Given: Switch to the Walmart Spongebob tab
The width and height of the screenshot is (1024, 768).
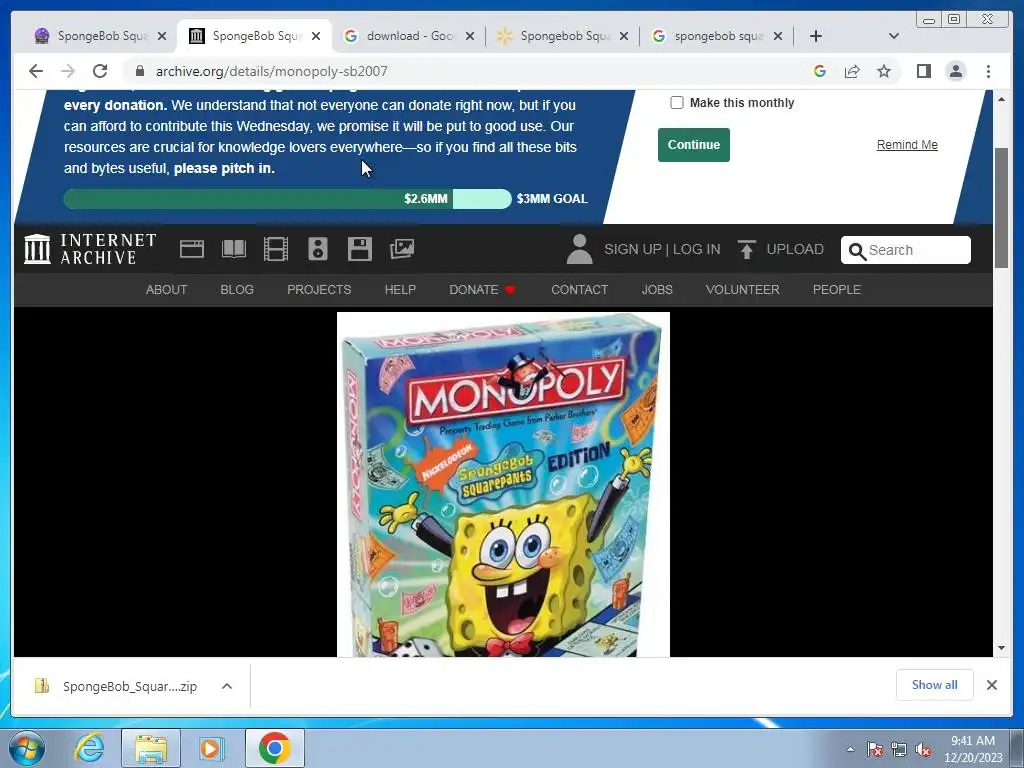Looking at the screenshot, I should point(563,36).
